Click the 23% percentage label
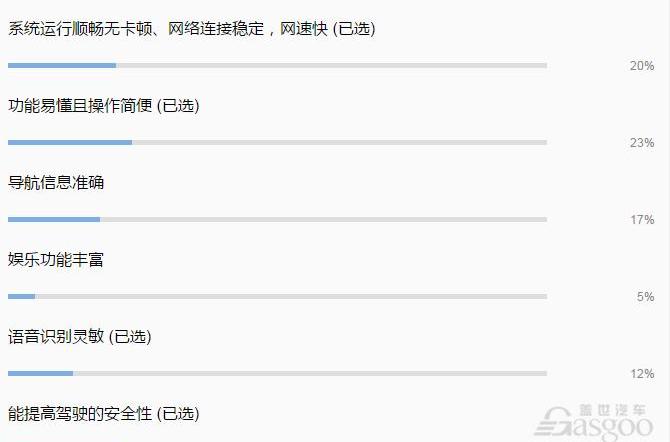The width and height of the screenshot is (670, 442). [642, 143]
